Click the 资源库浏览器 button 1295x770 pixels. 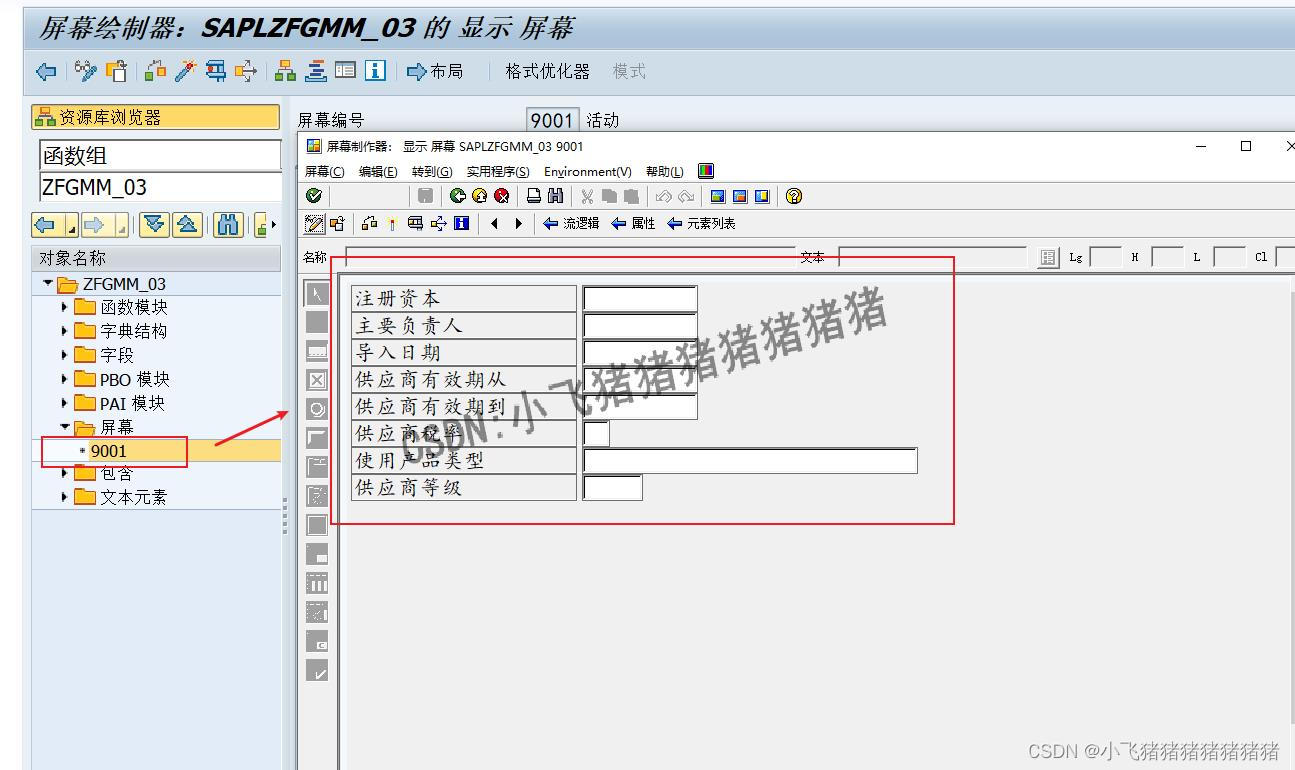[x=155, y=117]
